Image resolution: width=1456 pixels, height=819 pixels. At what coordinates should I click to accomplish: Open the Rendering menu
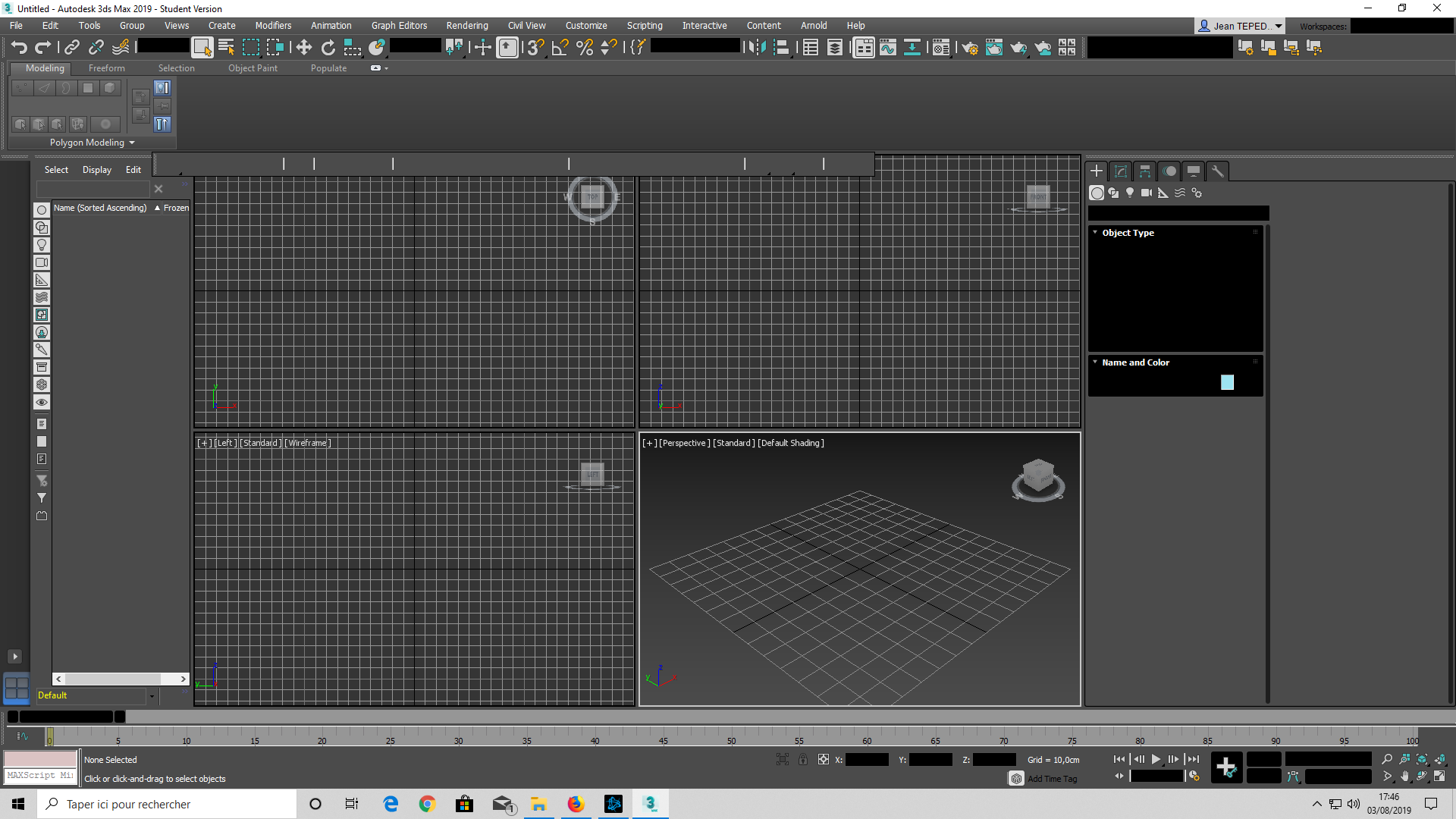(467, 26)
